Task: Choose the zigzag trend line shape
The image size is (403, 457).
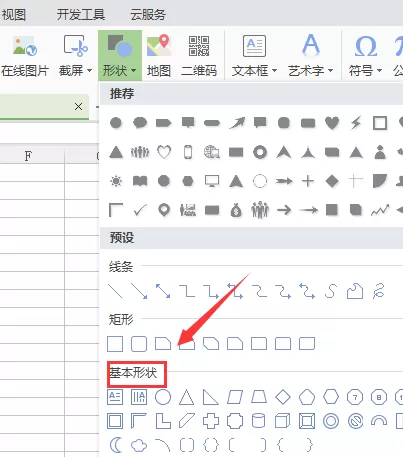Action: 380,210
